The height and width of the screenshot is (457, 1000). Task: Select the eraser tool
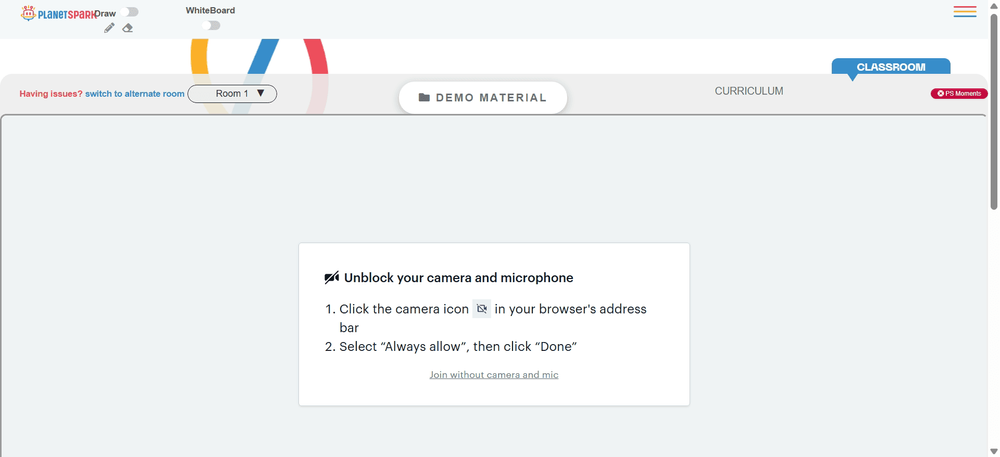tap(128, 28)
